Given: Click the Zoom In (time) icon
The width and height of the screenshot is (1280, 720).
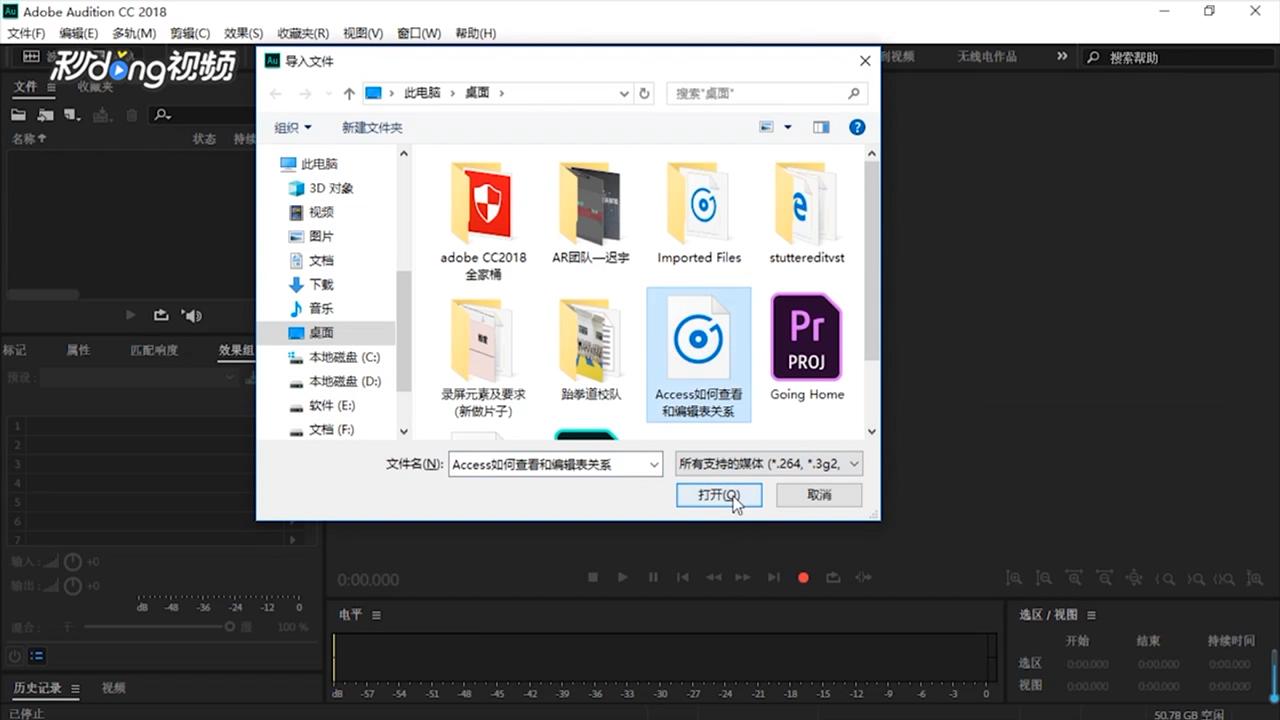Looking at the screenshot, I should point(1074,578).
